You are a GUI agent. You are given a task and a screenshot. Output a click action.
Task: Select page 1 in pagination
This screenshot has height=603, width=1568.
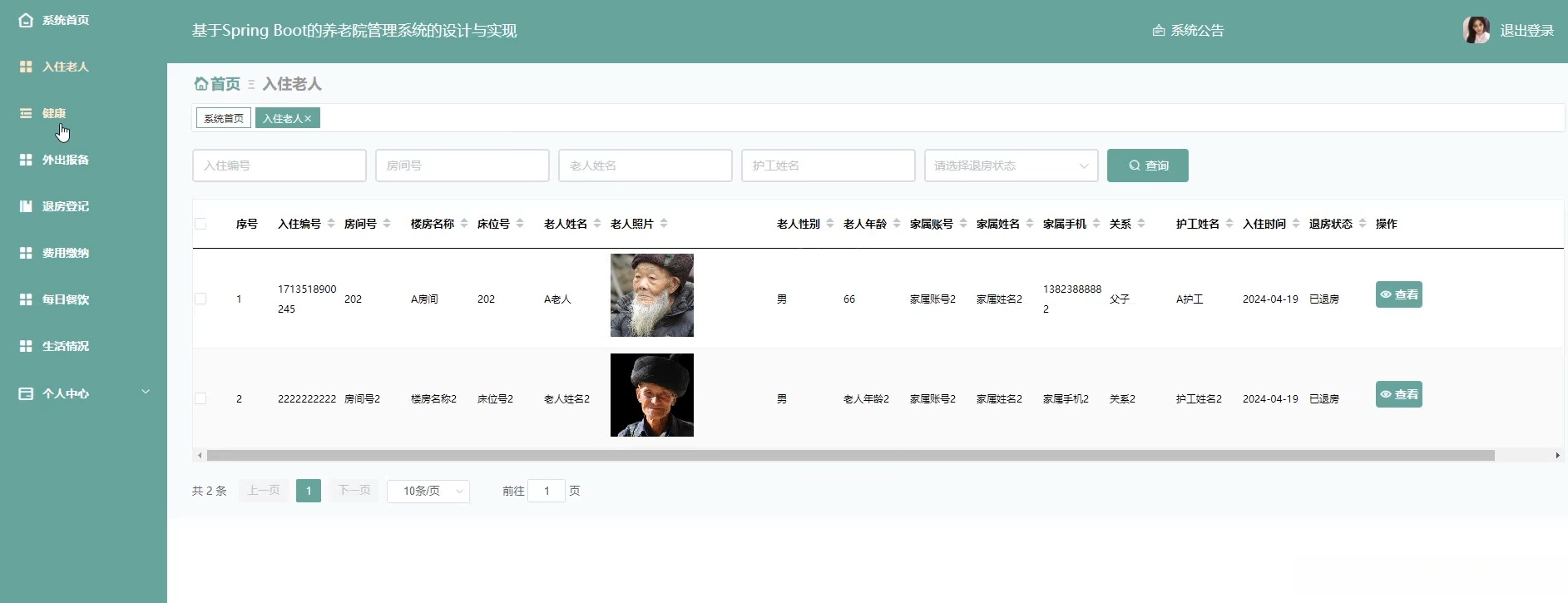309,491
